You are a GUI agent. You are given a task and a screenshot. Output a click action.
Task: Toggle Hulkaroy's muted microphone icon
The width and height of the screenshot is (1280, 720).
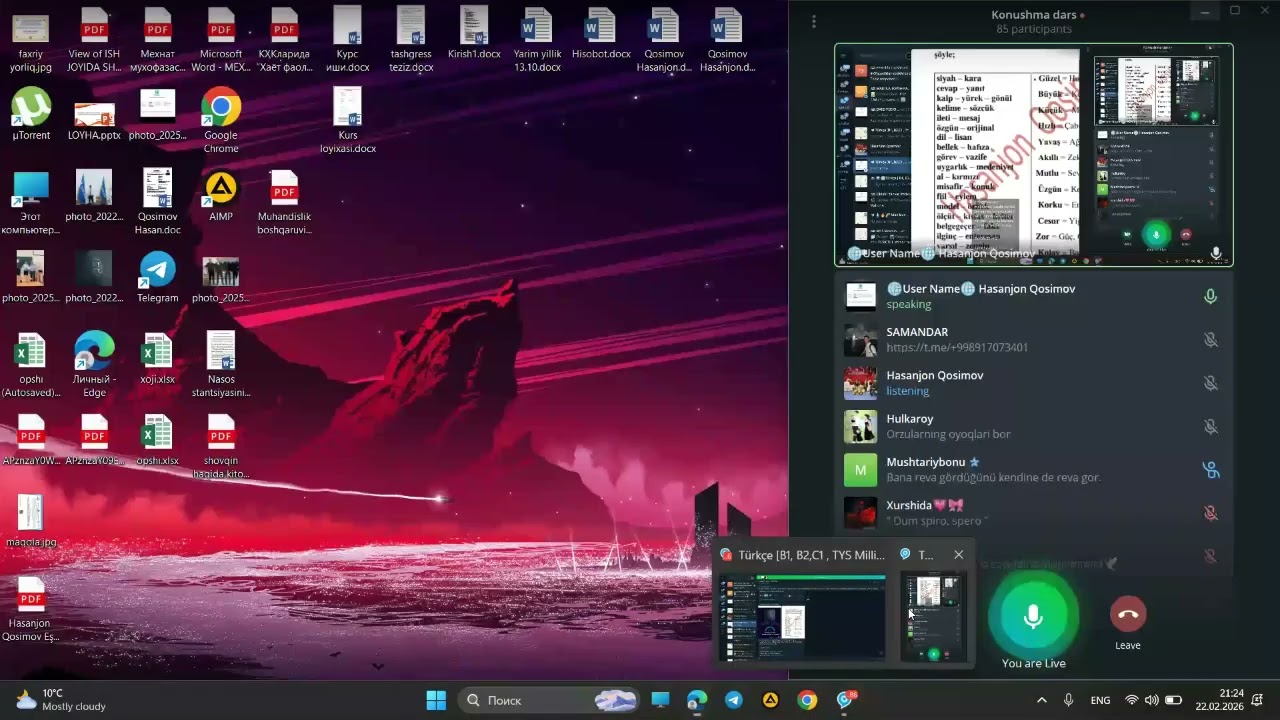(x=1210, y=426)
